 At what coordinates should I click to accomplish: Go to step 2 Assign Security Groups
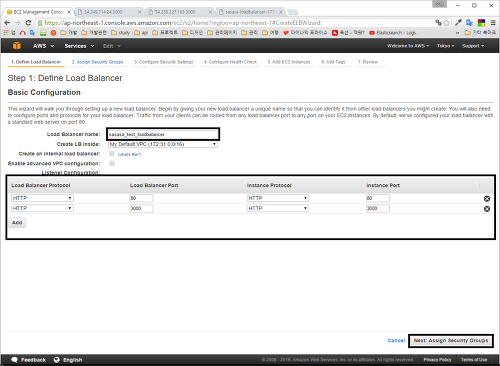(97, 62)
